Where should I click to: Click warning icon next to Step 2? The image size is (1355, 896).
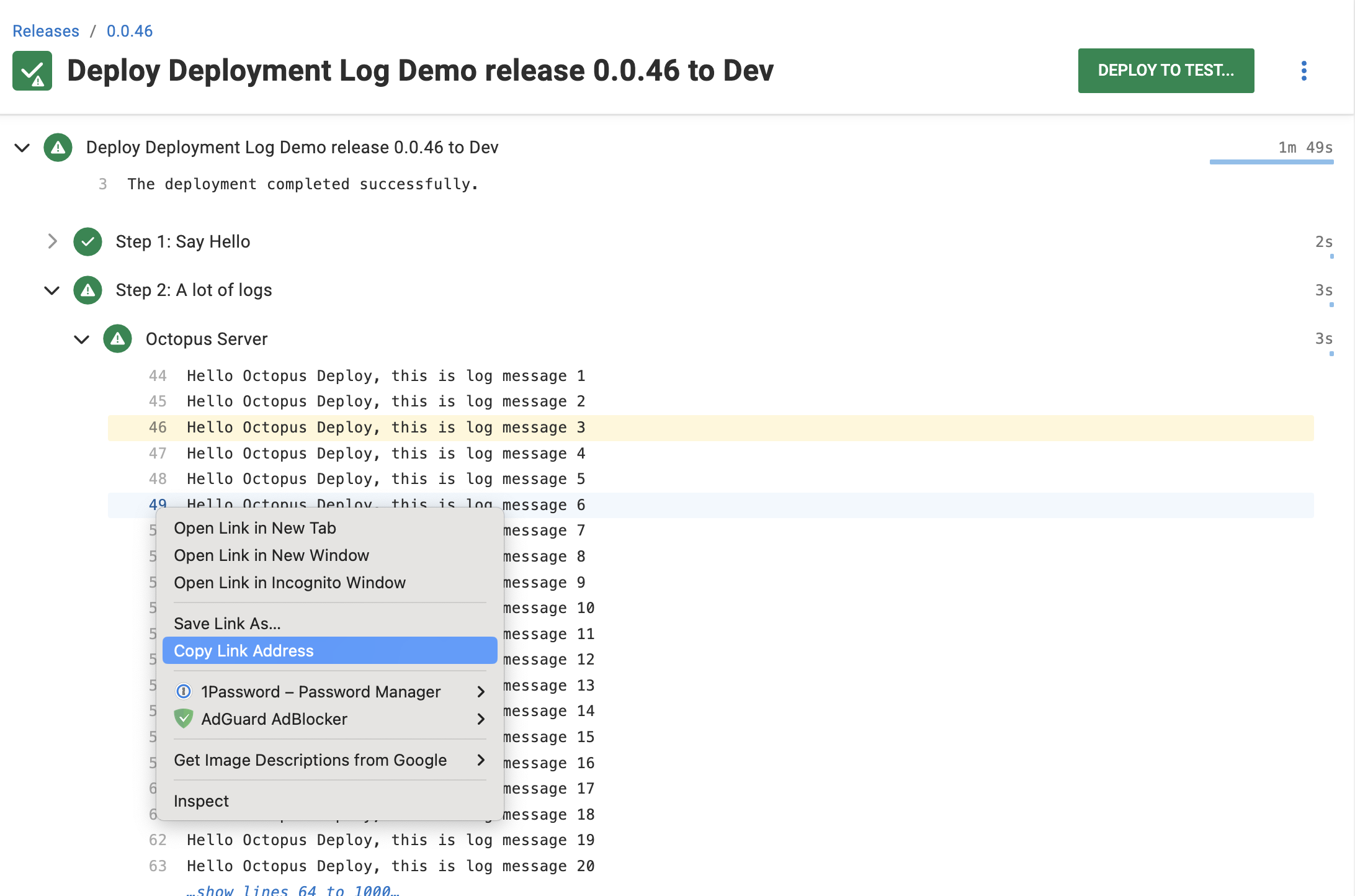tap(87, 290)
